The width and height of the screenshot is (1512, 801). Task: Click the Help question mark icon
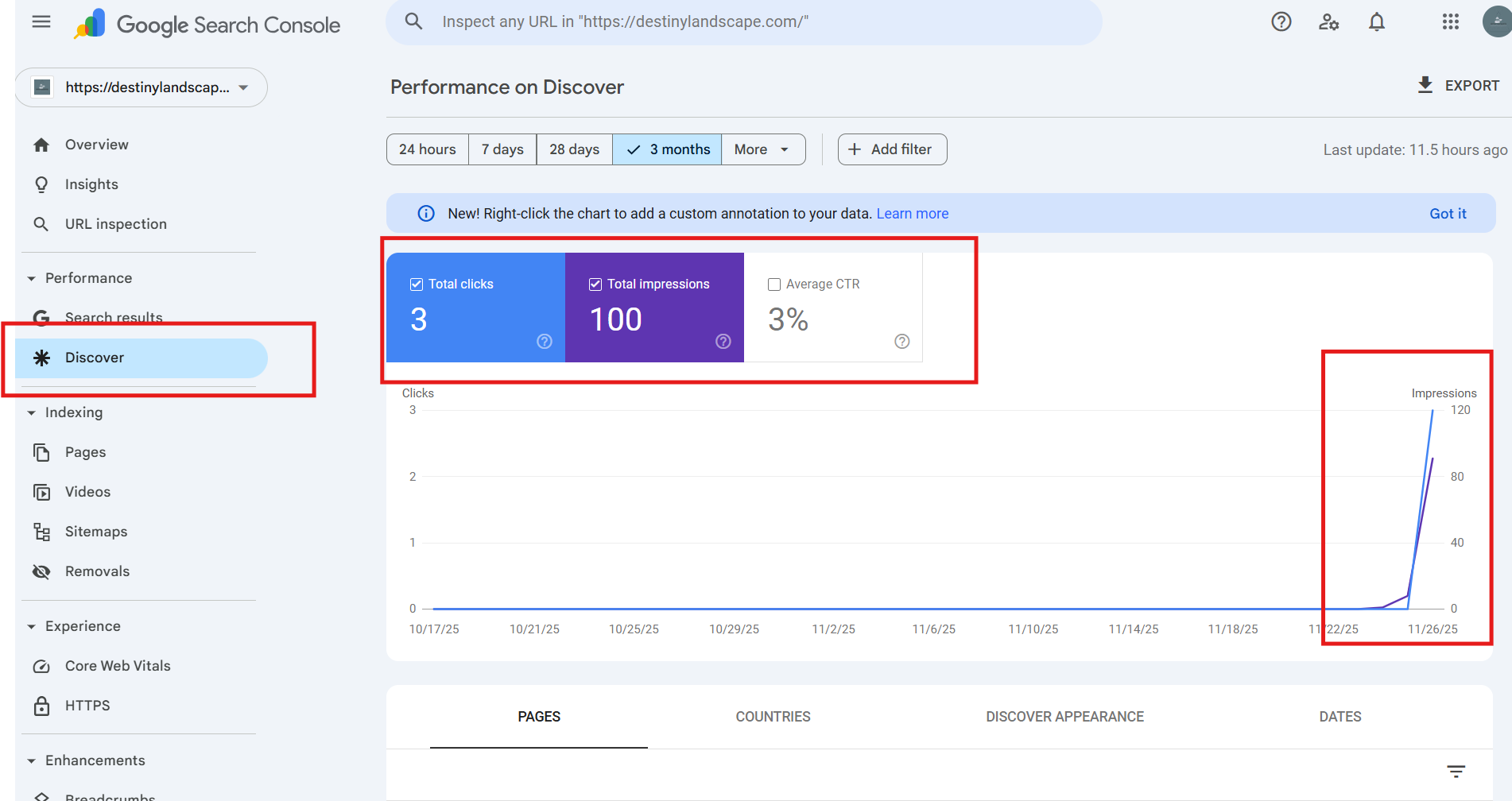click(x=1281, y=22)
